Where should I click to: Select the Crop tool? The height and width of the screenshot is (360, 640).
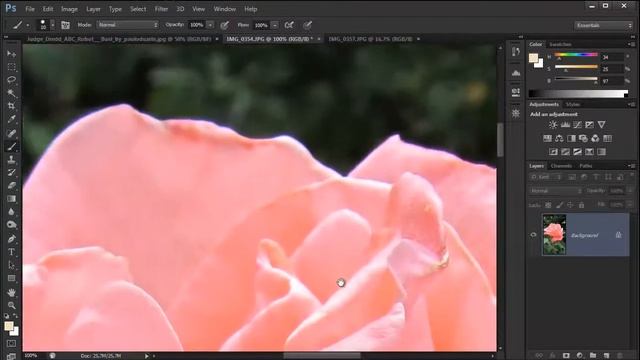11,106
